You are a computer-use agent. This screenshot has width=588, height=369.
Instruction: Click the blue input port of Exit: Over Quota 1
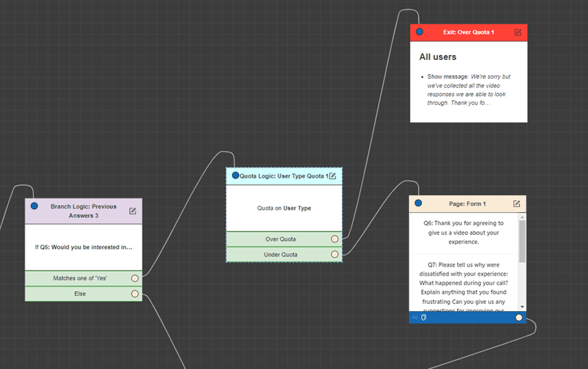420,32
